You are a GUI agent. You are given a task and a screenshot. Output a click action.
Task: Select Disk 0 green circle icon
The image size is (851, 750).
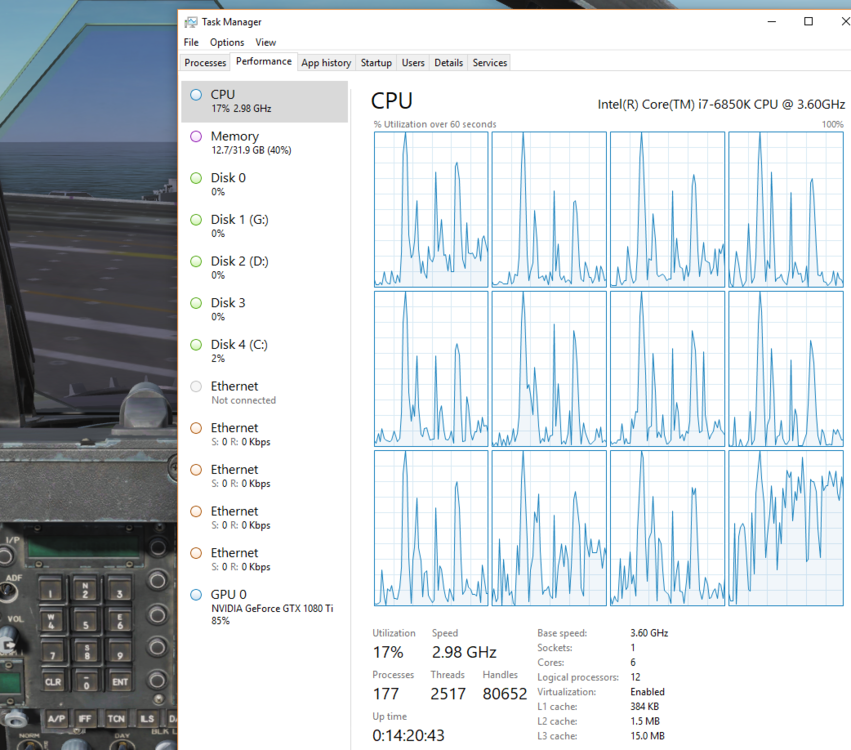pos(196,178)
